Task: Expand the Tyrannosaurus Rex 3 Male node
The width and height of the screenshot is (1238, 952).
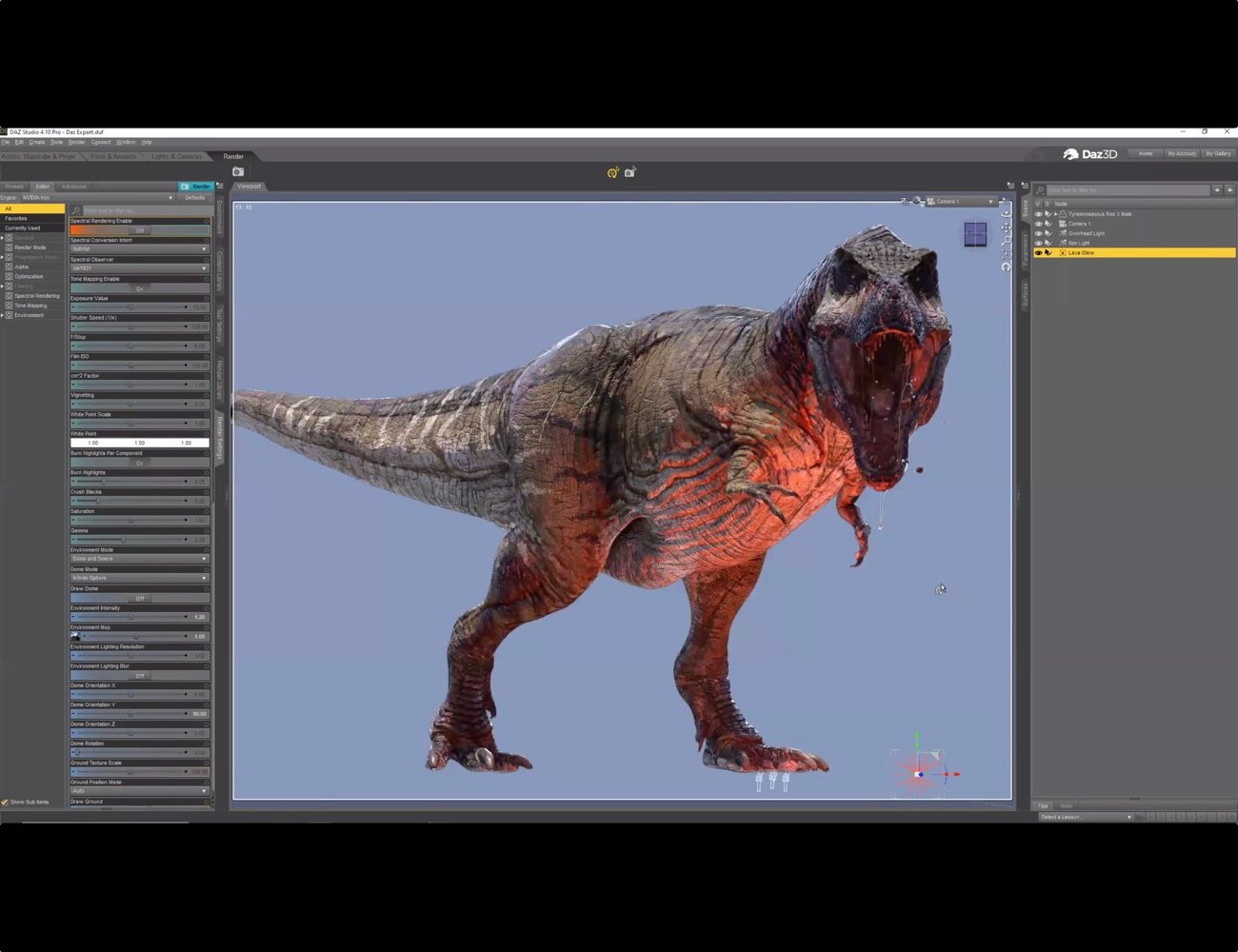Action: [x=1055, y=214]
